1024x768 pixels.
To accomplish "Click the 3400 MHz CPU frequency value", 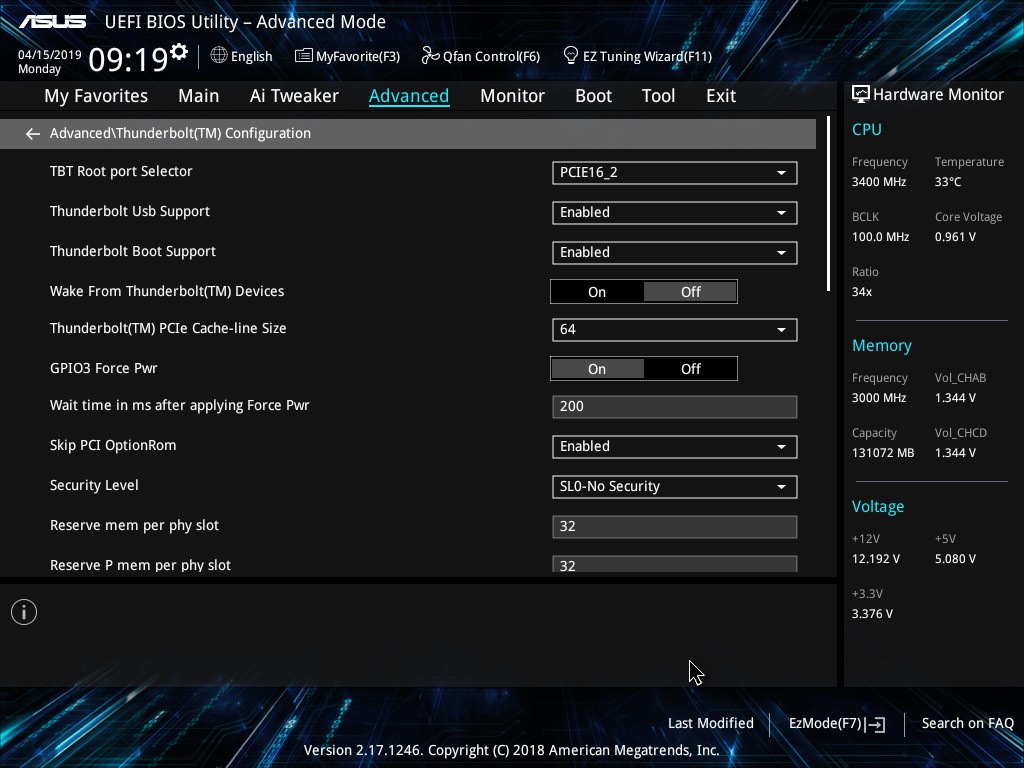I will (879, 182).
